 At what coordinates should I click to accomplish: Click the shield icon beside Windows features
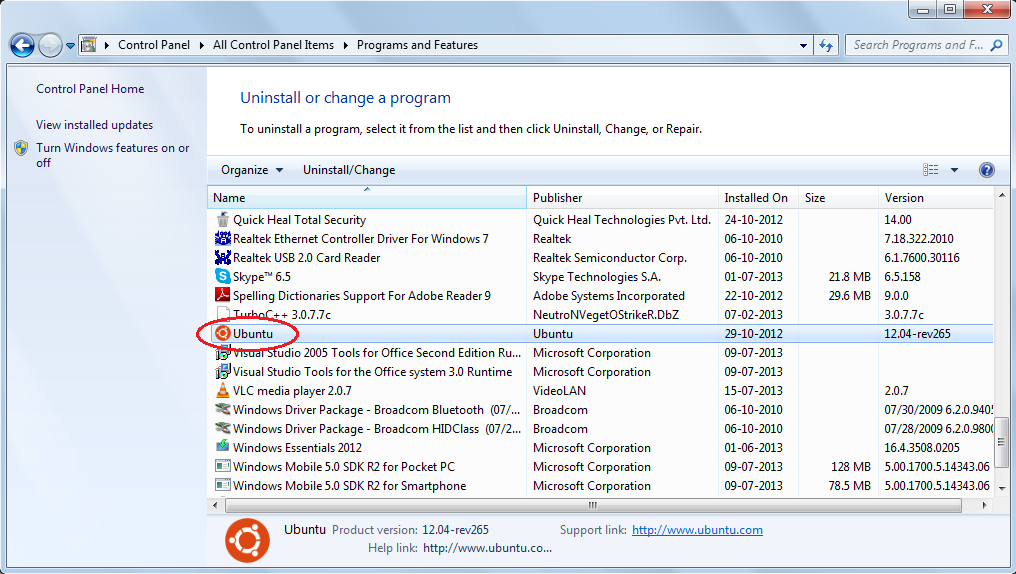21,148
